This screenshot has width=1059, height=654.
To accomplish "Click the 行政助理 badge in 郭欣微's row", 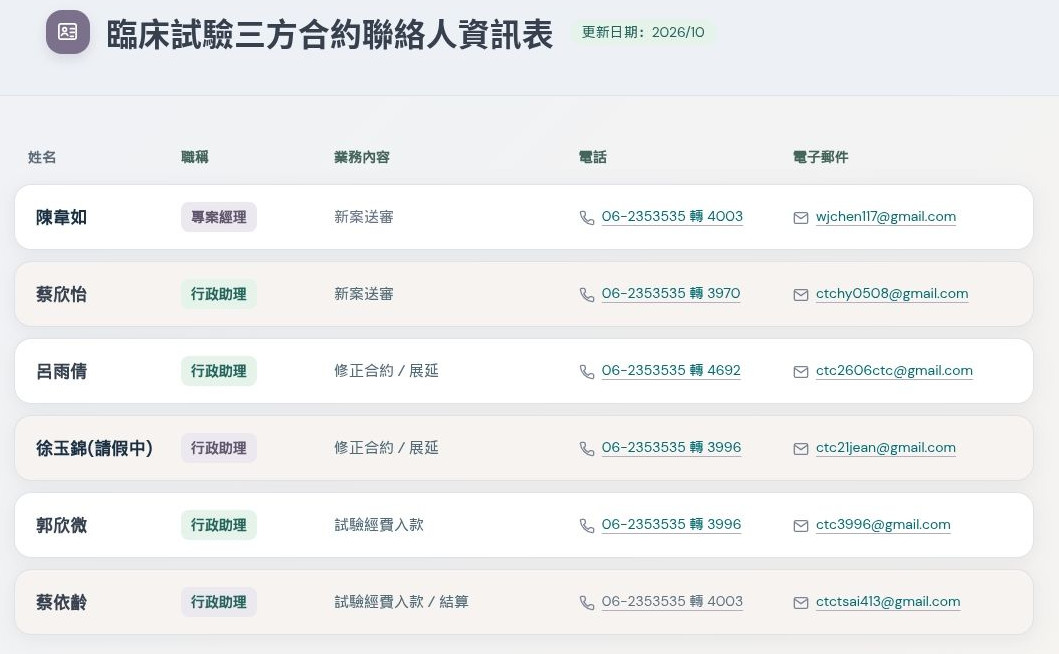I will (x=219, y=525).
